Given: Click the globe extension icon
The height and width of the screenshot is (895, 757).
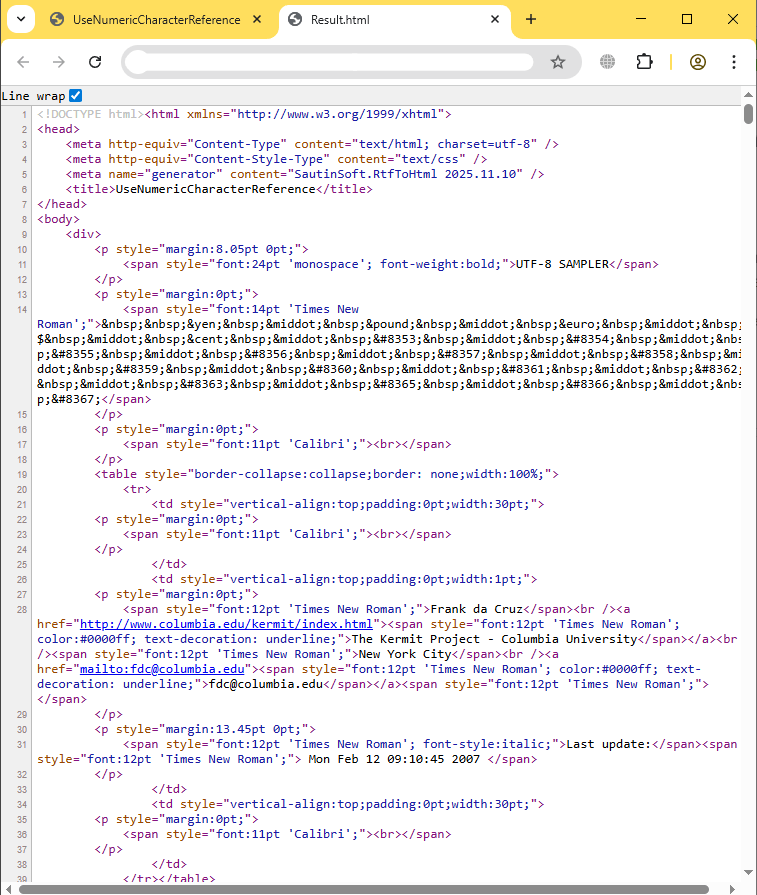Looking at the screenshot, I should (x=607, y=62).
